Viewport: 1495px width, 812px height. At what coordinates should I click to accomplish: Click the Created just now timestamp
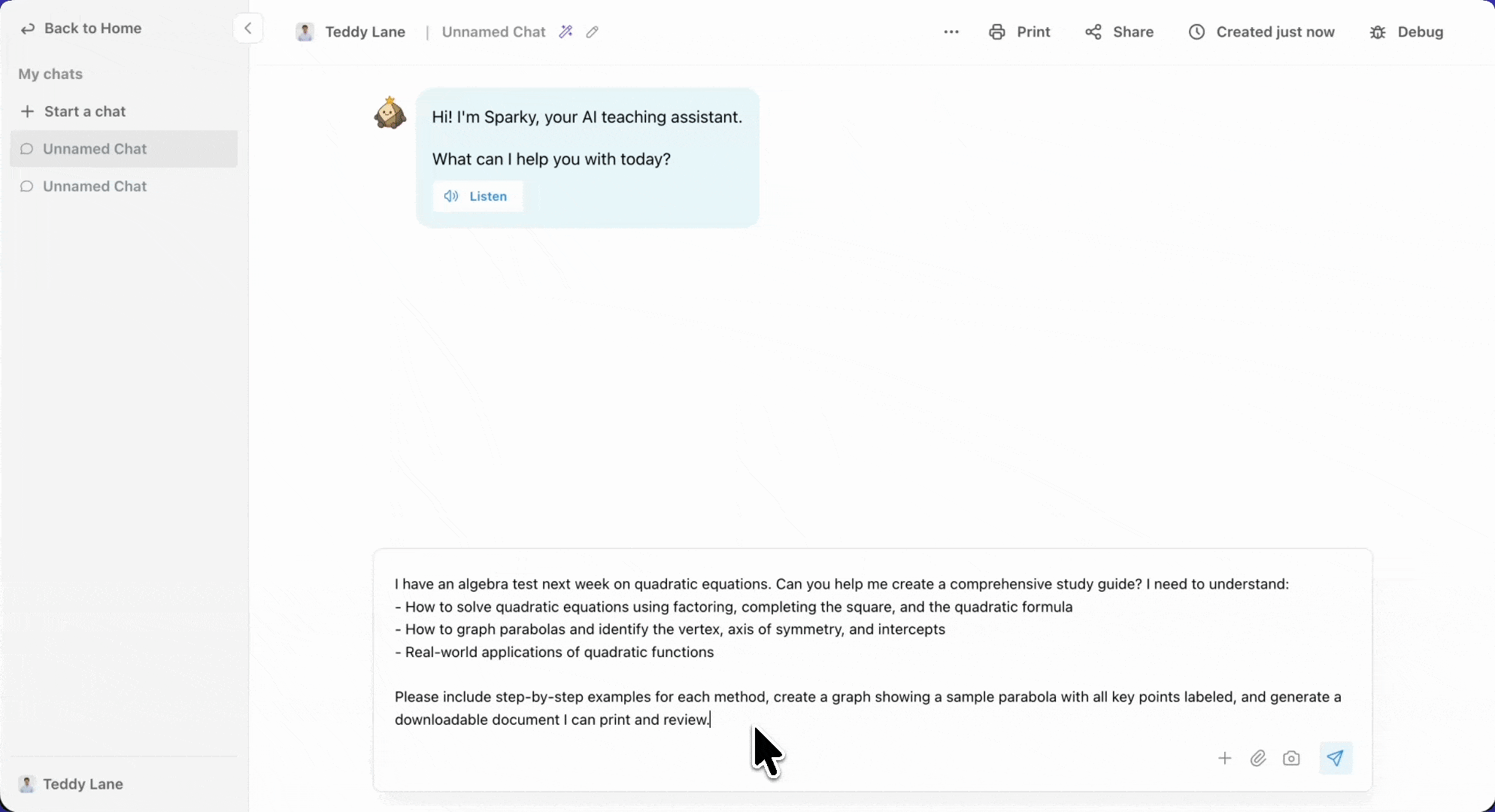tap(1261, 32)
